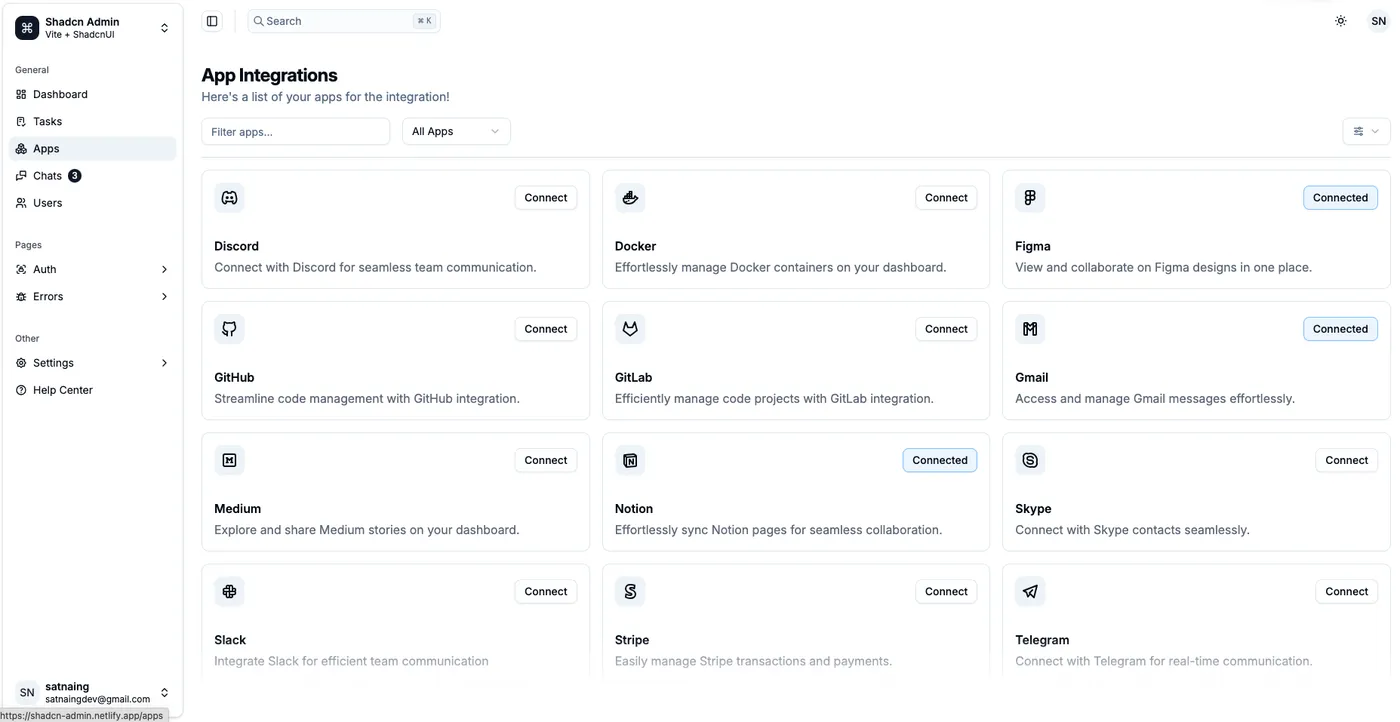This screenshot has width=1400, height=722.
Task: Expand the Errors pages submenu
Action: coord(92,297)
